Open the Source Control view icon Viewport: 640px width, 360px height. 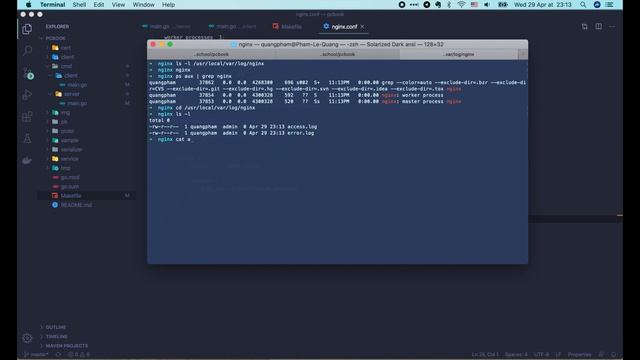click(x=28, y=73)
